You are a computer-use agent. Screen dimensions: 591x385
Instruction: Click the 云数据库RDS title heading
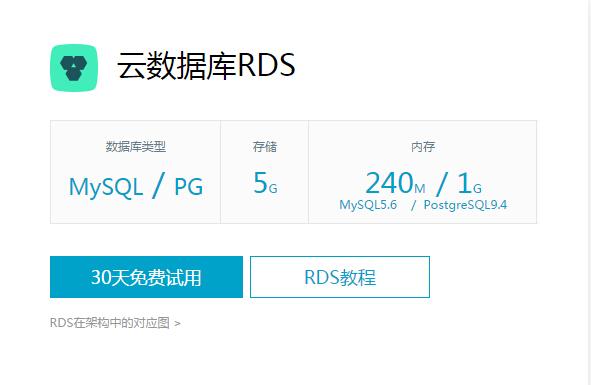(x=206, y=66)
